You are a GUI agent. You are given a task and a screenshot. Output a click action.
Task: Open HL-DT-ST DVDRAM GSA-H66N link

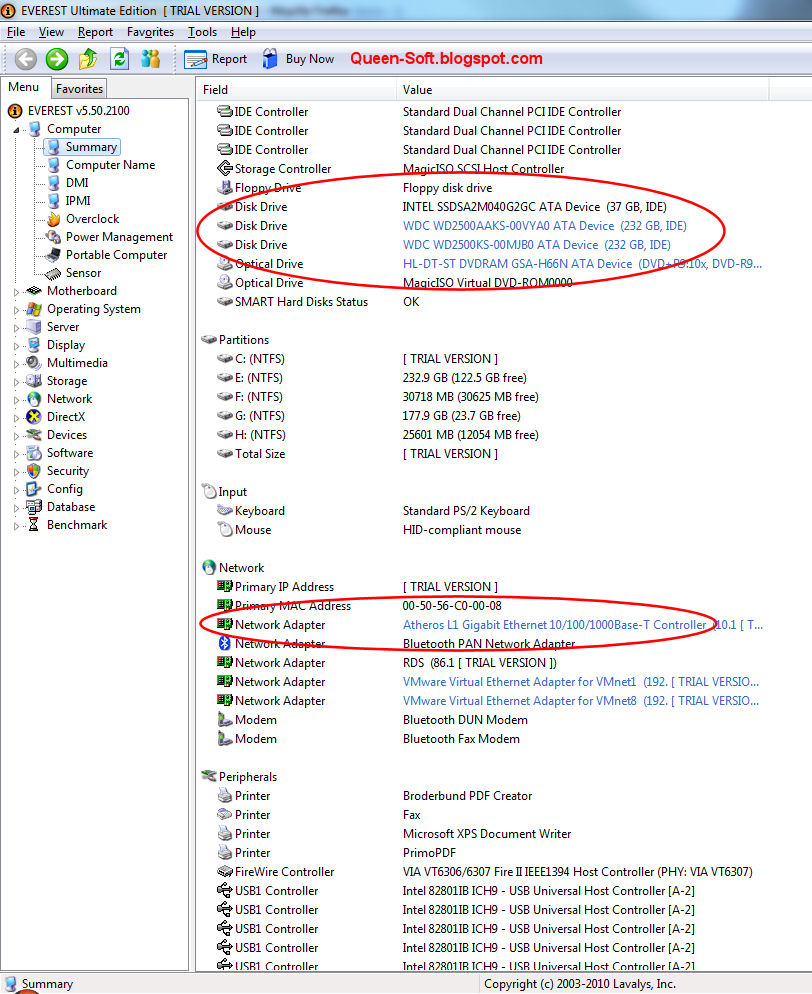[x=582, y=264]
